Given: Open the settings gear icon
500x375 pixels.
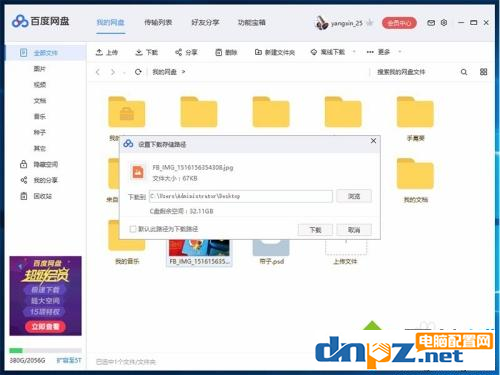Looking at the screenshot, I should click(444, 23).
